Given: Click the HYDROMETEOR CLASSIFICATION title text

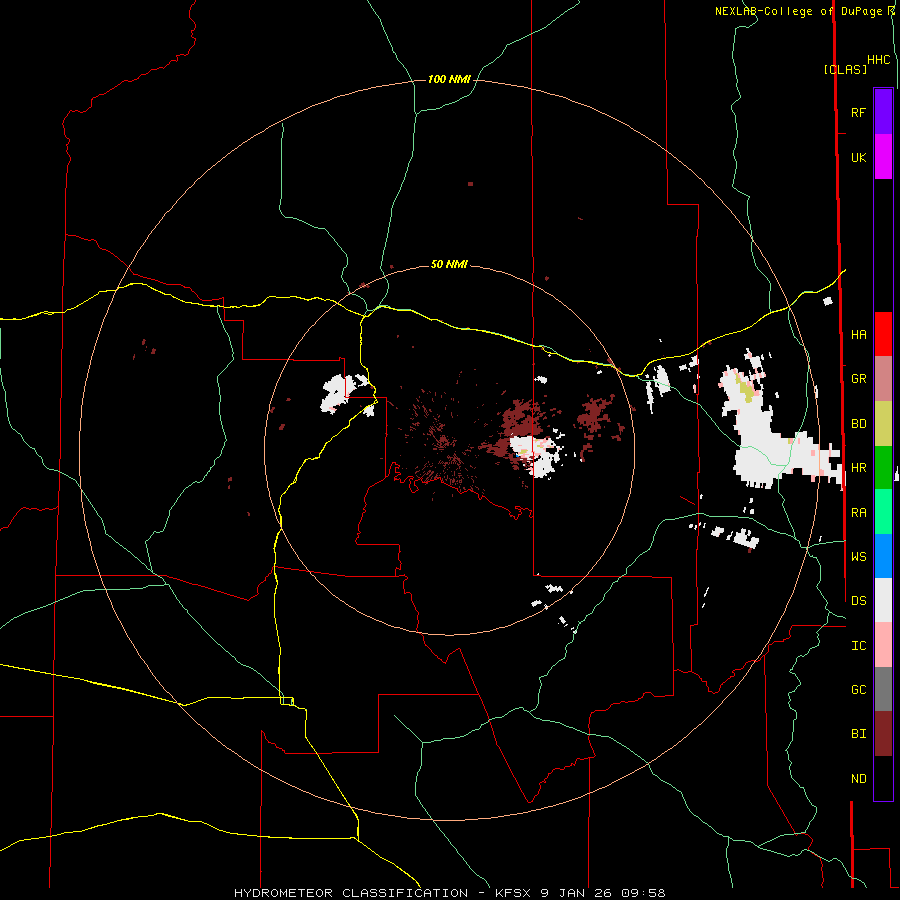Looking at the screenshot, I should 351,893.
